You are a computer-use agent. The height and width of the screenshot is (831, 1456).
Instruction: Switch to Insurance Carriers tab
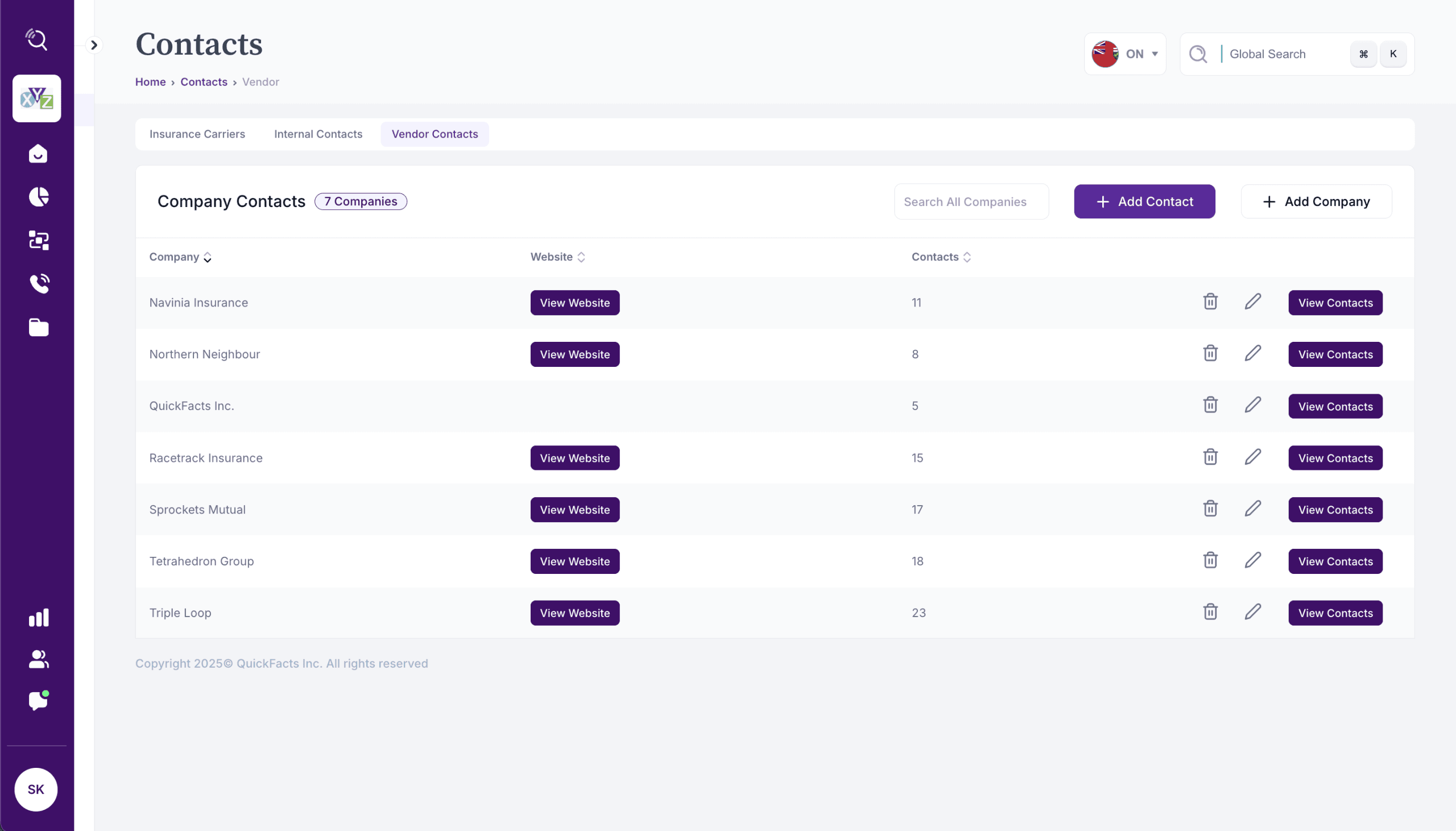[197, 134]
